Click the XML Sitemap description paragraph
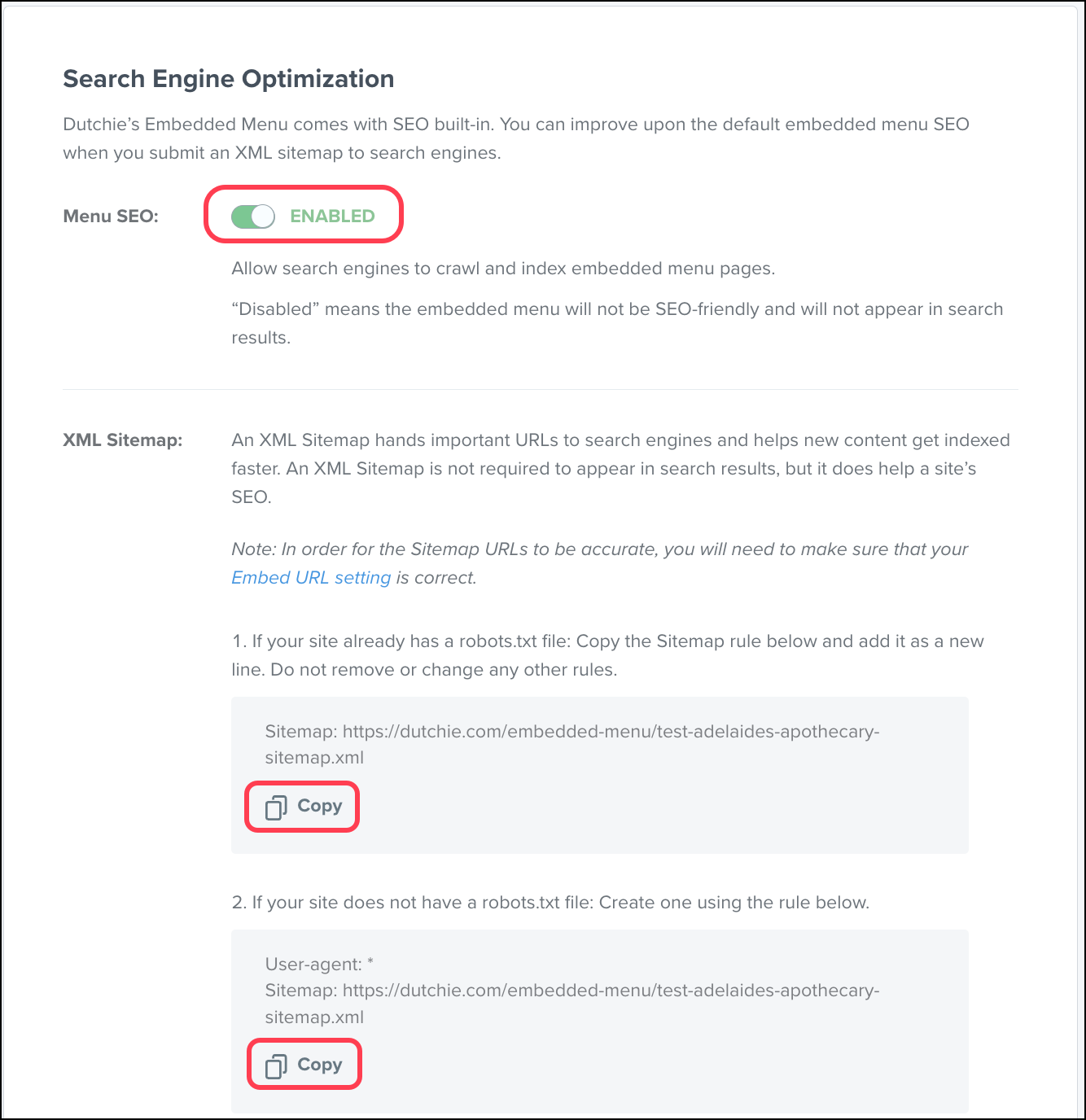Screen dimensions: 1086x1120 (620, 468)
